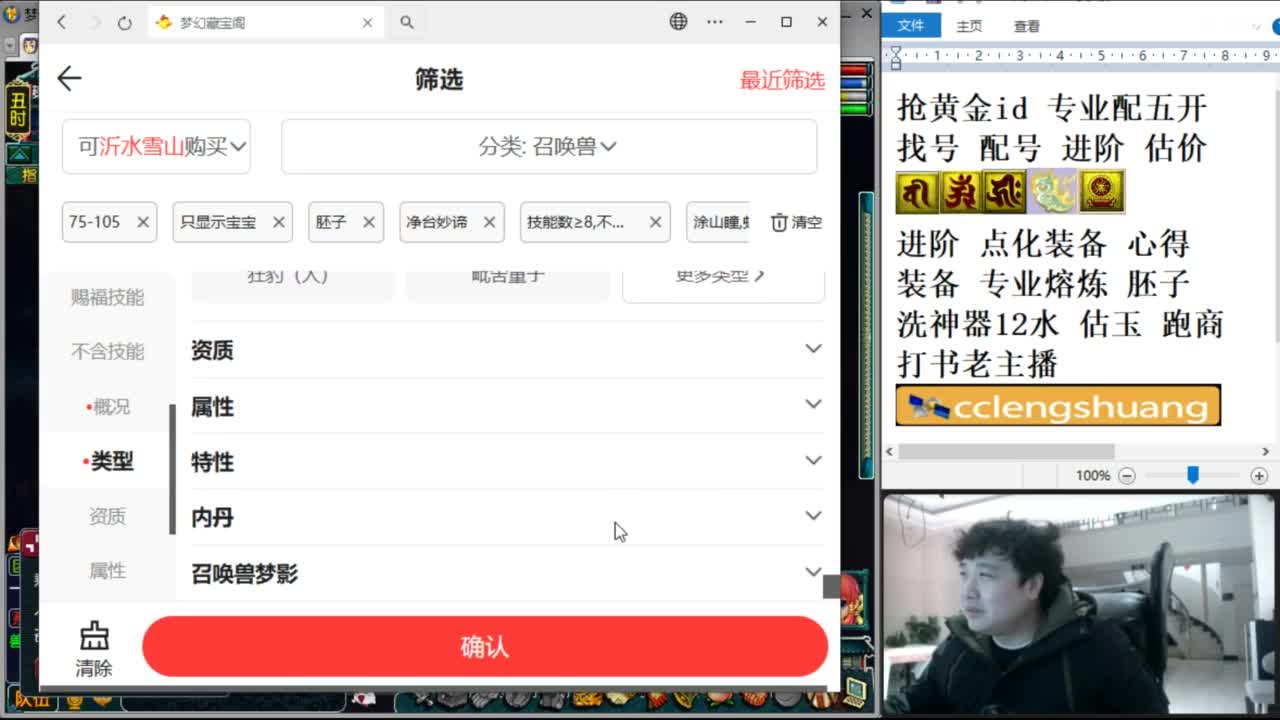Click the browser back navigation arrow
1280x720 pixels.
[x=62, y=22]
